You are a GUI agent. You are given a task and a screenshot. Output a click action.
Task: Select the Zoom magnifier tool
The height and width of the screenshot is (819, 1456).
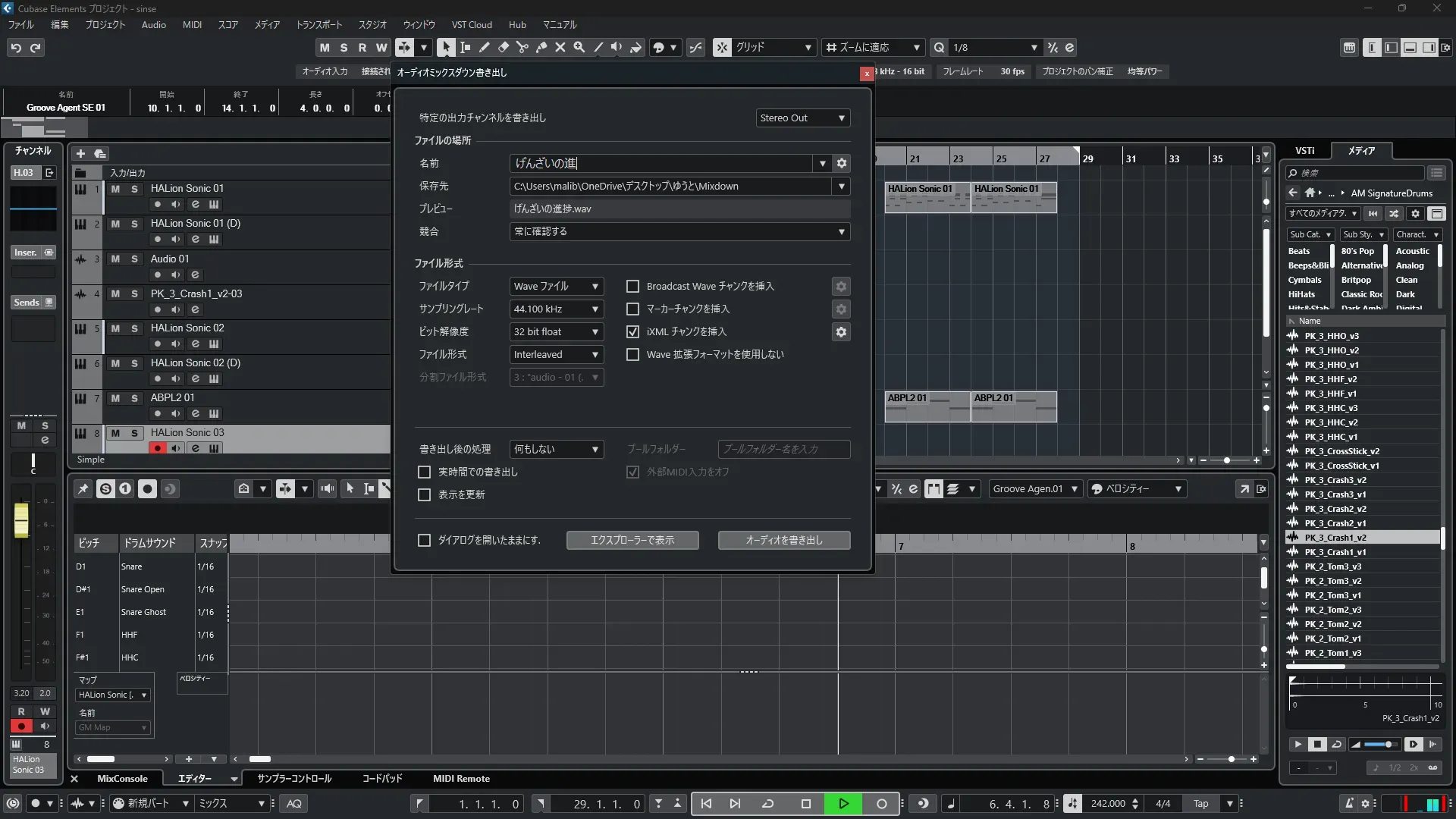click(x=579, y=47)
